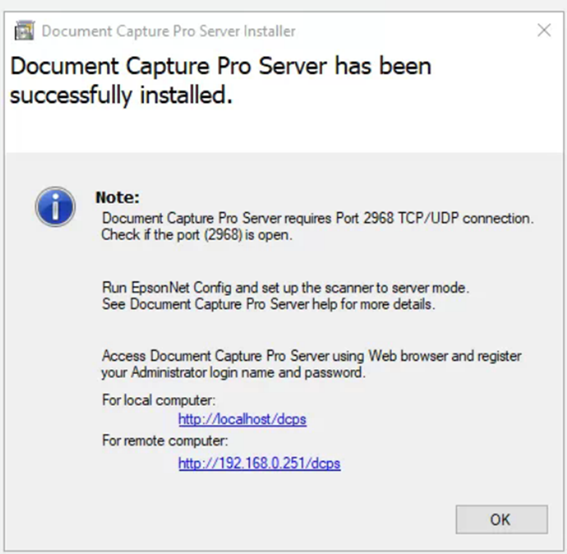The image size is (567, 554).
Task: Click the installer app icon in title bar
Action: coord(24,31)
